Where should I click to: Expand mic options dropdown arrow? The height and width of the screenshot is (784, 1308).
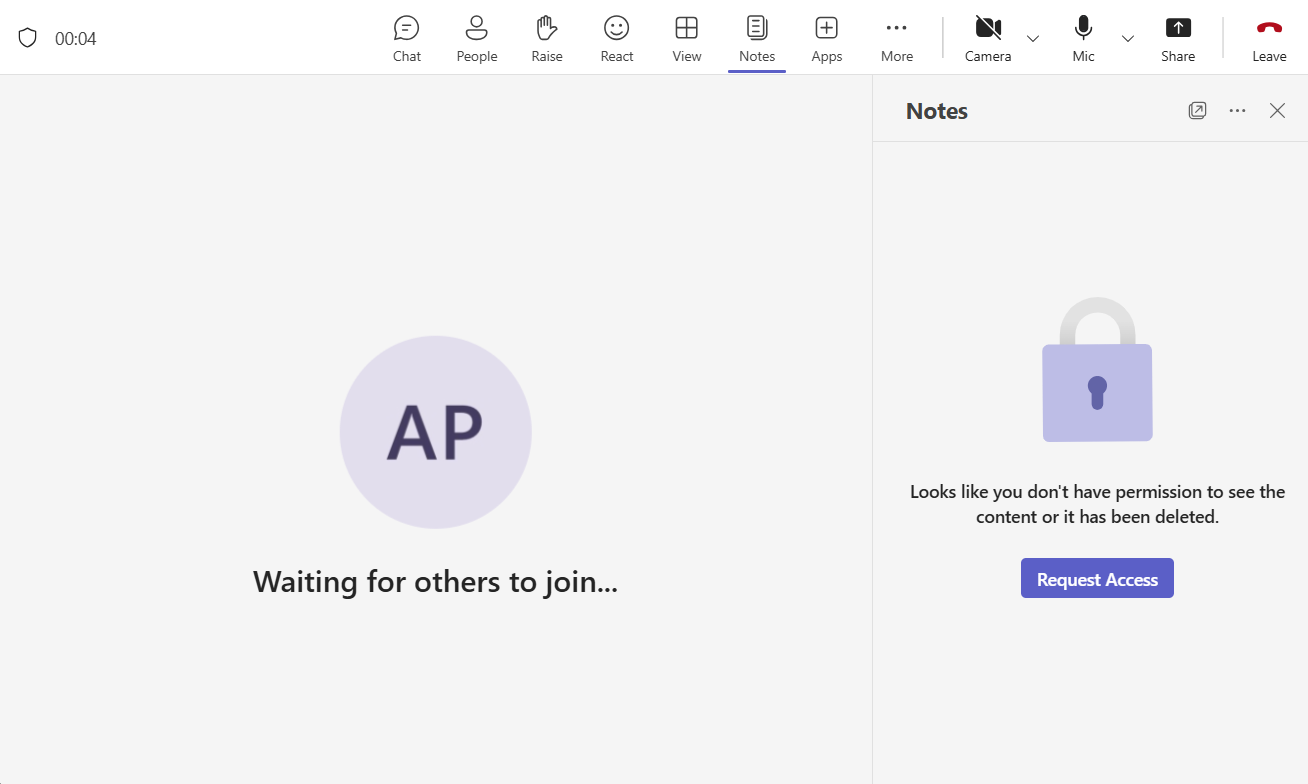point(1128,39)
